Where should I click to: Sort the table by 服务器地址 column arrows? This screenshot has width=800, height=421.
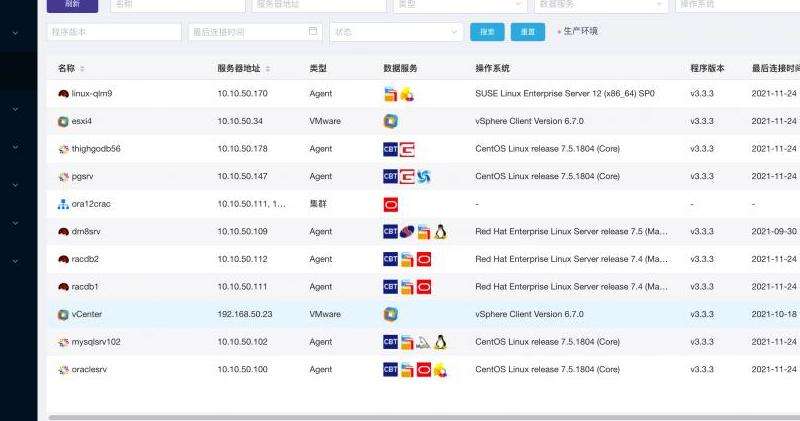[x=268, y=68]
